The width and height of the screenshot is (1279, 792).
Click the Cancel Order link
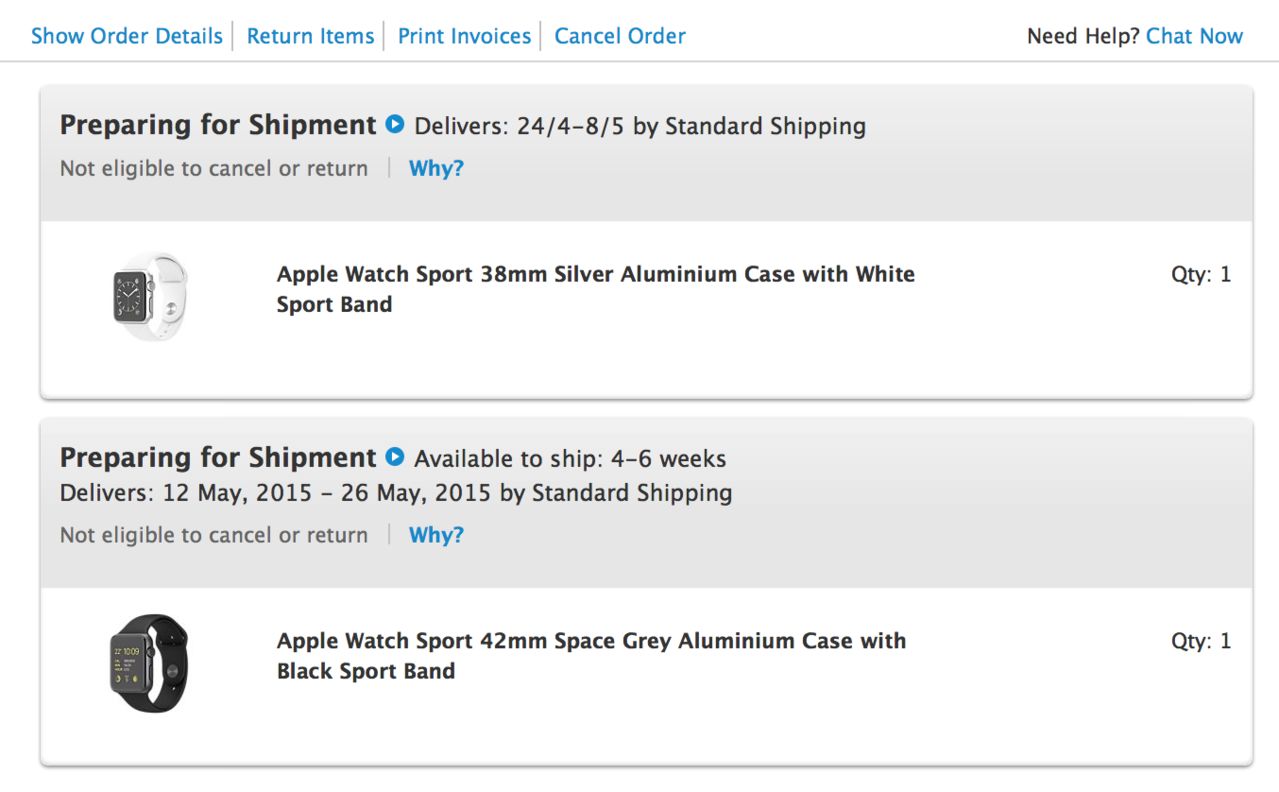[x=620, y=36]
